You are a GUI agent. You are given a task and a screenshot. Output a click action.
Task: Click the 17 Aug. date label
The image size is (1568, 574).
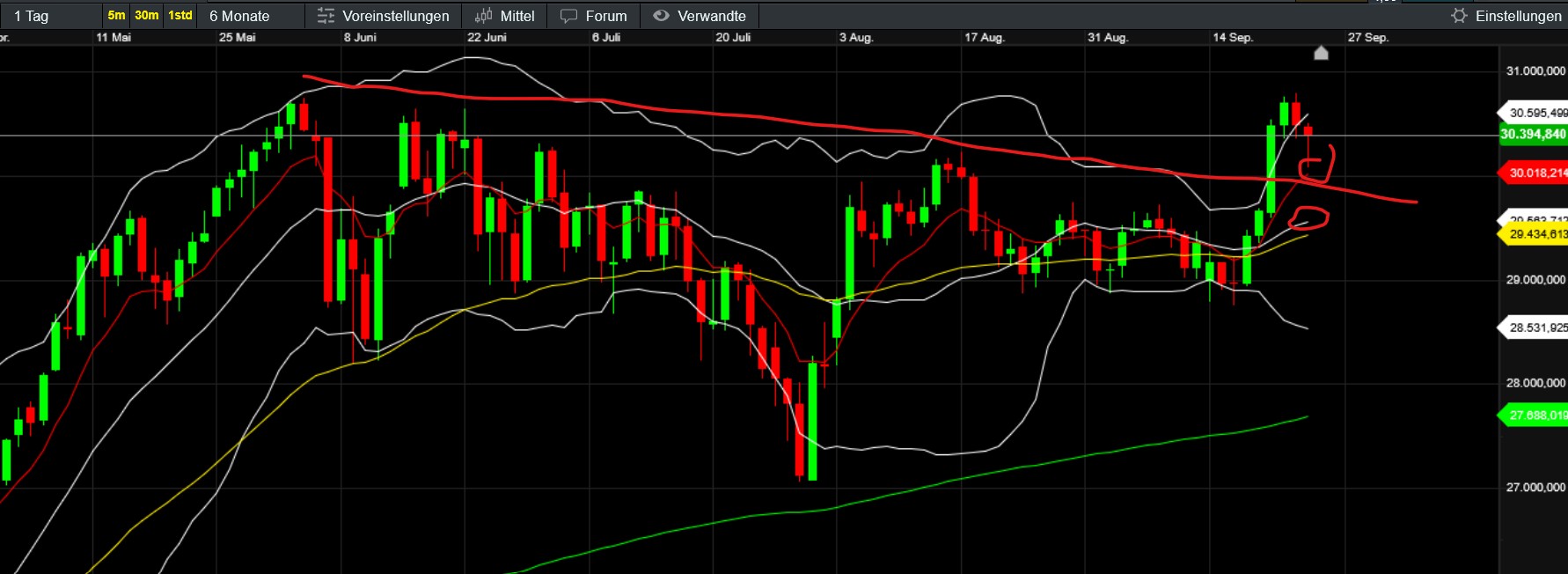(984, 37)
